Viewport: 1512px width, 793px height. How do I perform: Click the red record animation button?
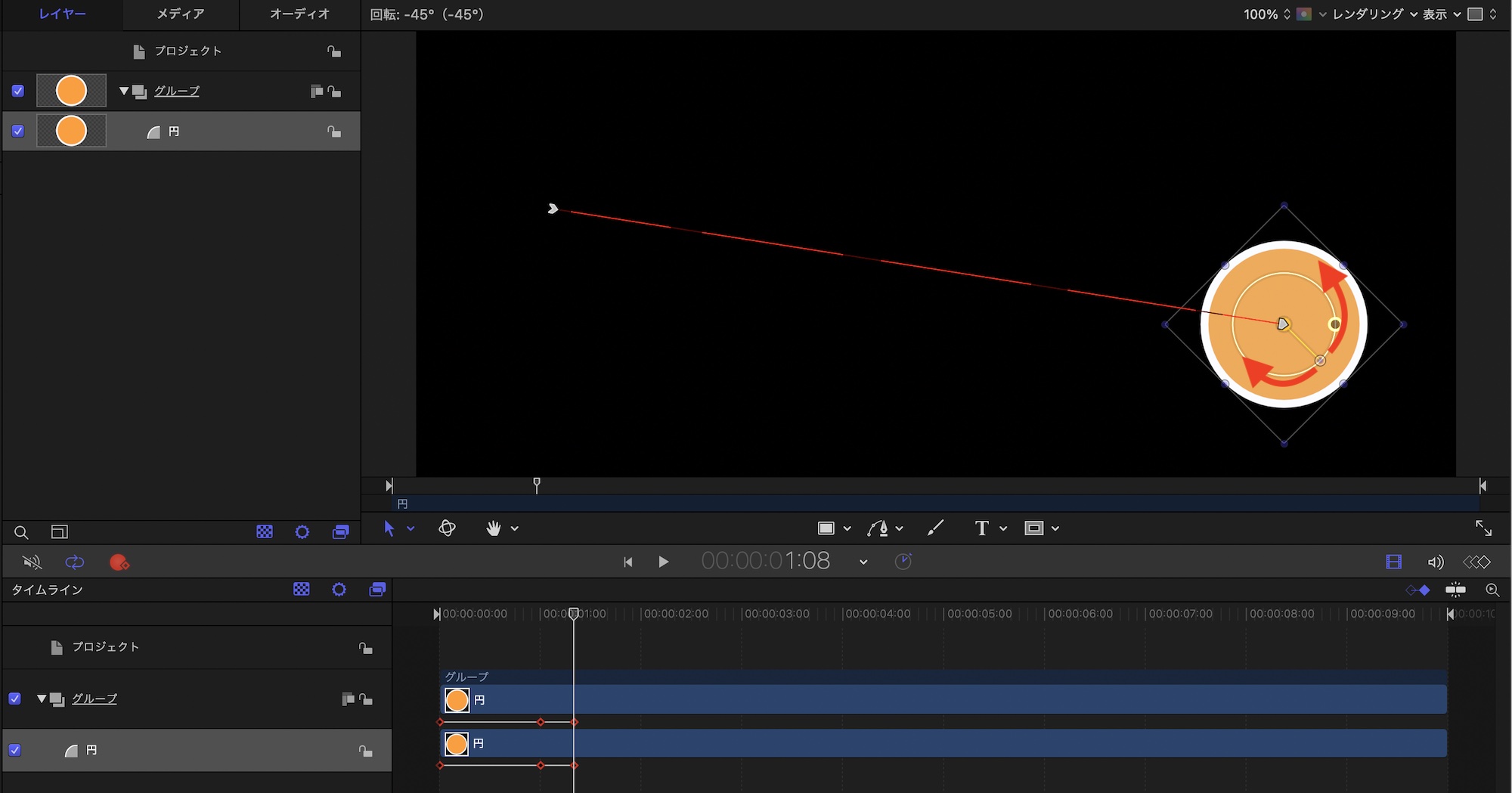pos(119,562)
